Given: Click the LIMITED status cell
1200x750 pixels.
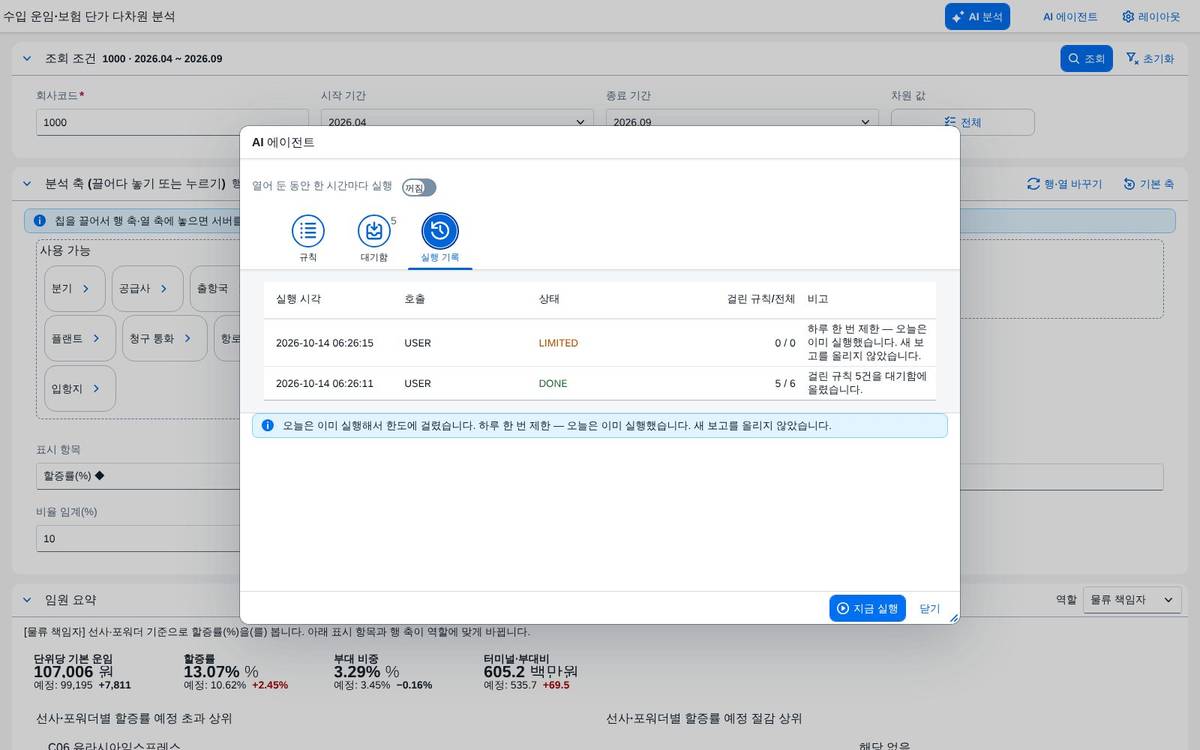Looking at the screenshot, I should click(558, 343).
